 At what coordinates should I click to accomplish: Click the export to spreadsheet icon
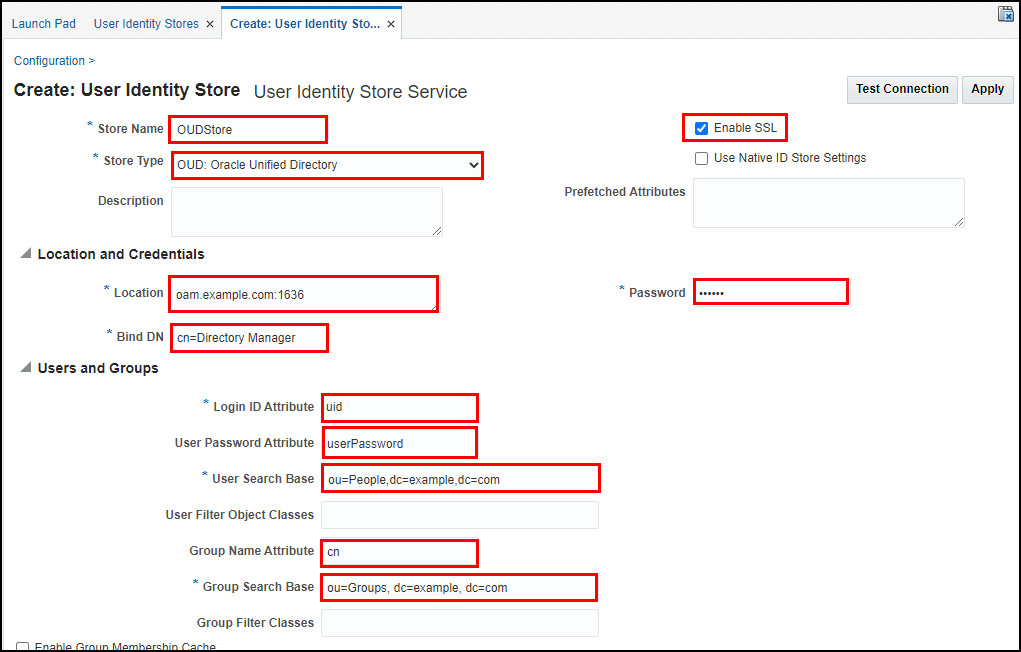click(1005, 14)
